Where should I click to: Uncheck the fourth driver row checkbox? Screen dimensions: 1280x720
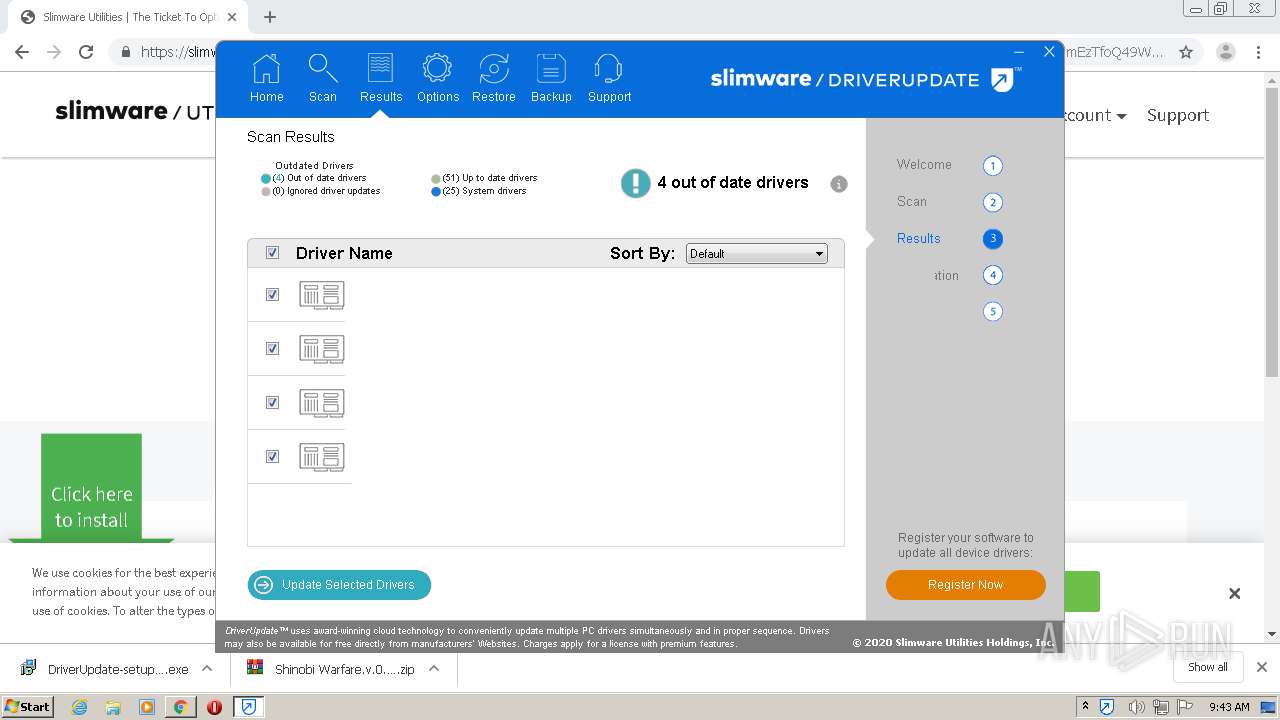272,457
